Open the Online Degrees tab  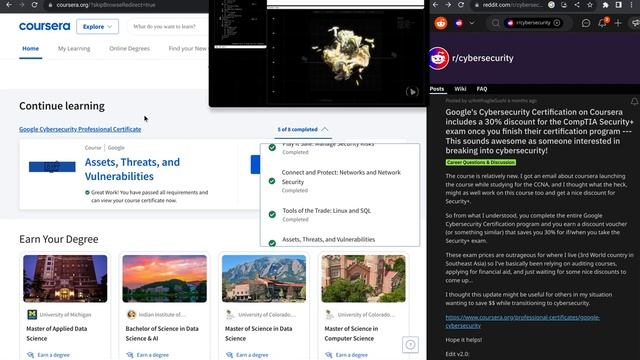point(129,48)
